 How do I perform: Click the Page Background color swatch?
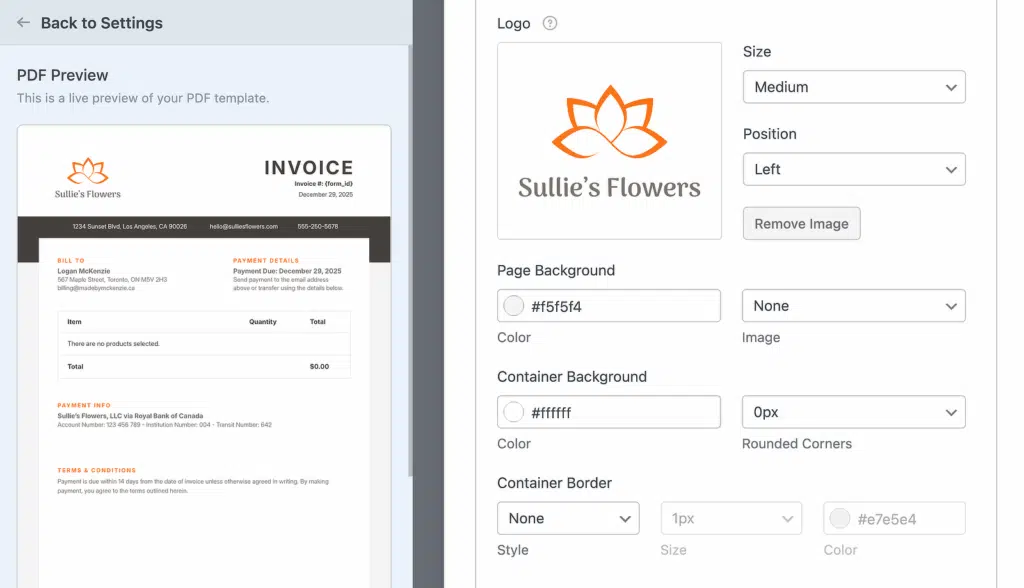(513, 306)
